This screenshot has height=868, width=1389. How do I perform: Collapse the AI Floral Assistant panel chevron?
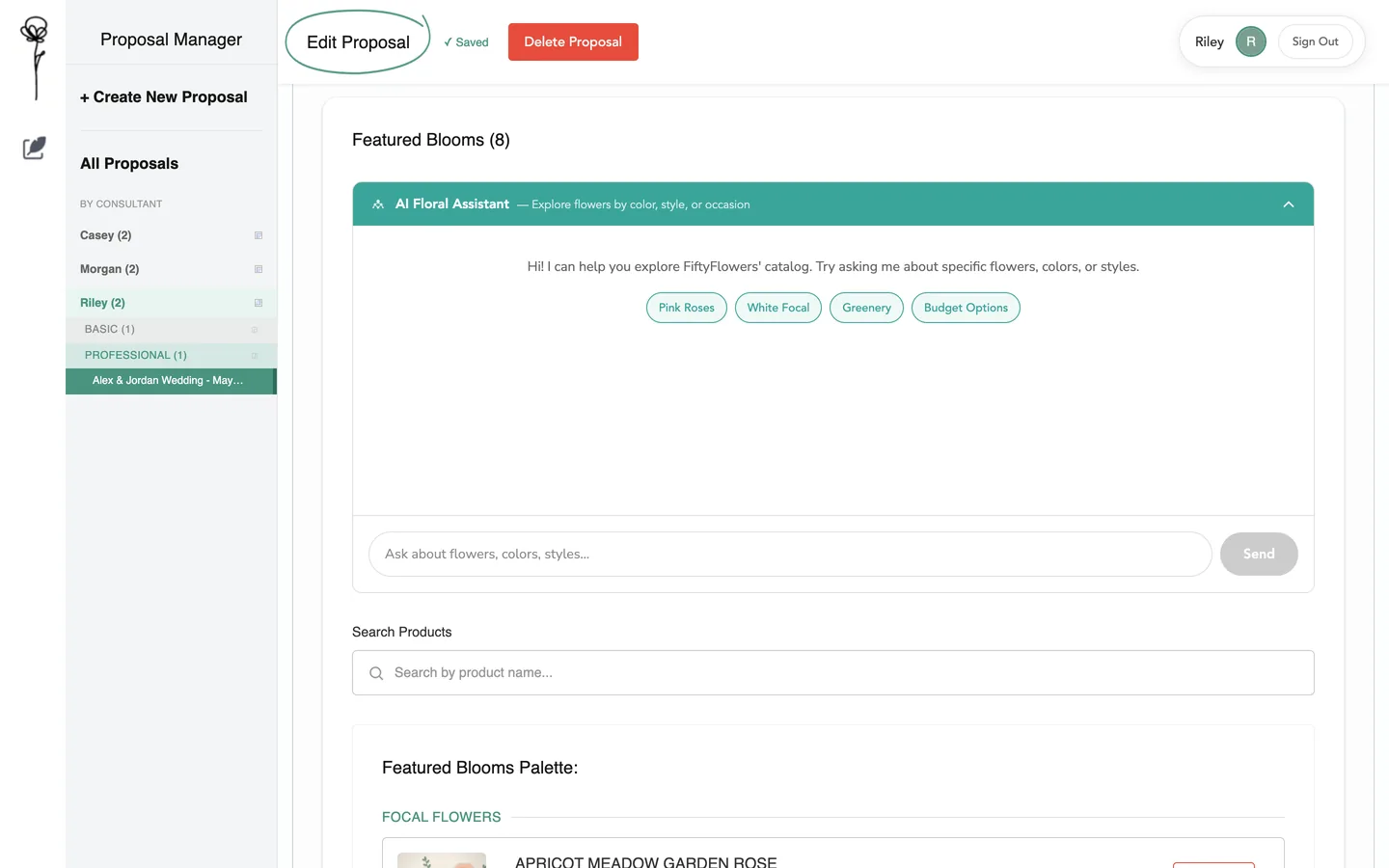(1289, 204)
